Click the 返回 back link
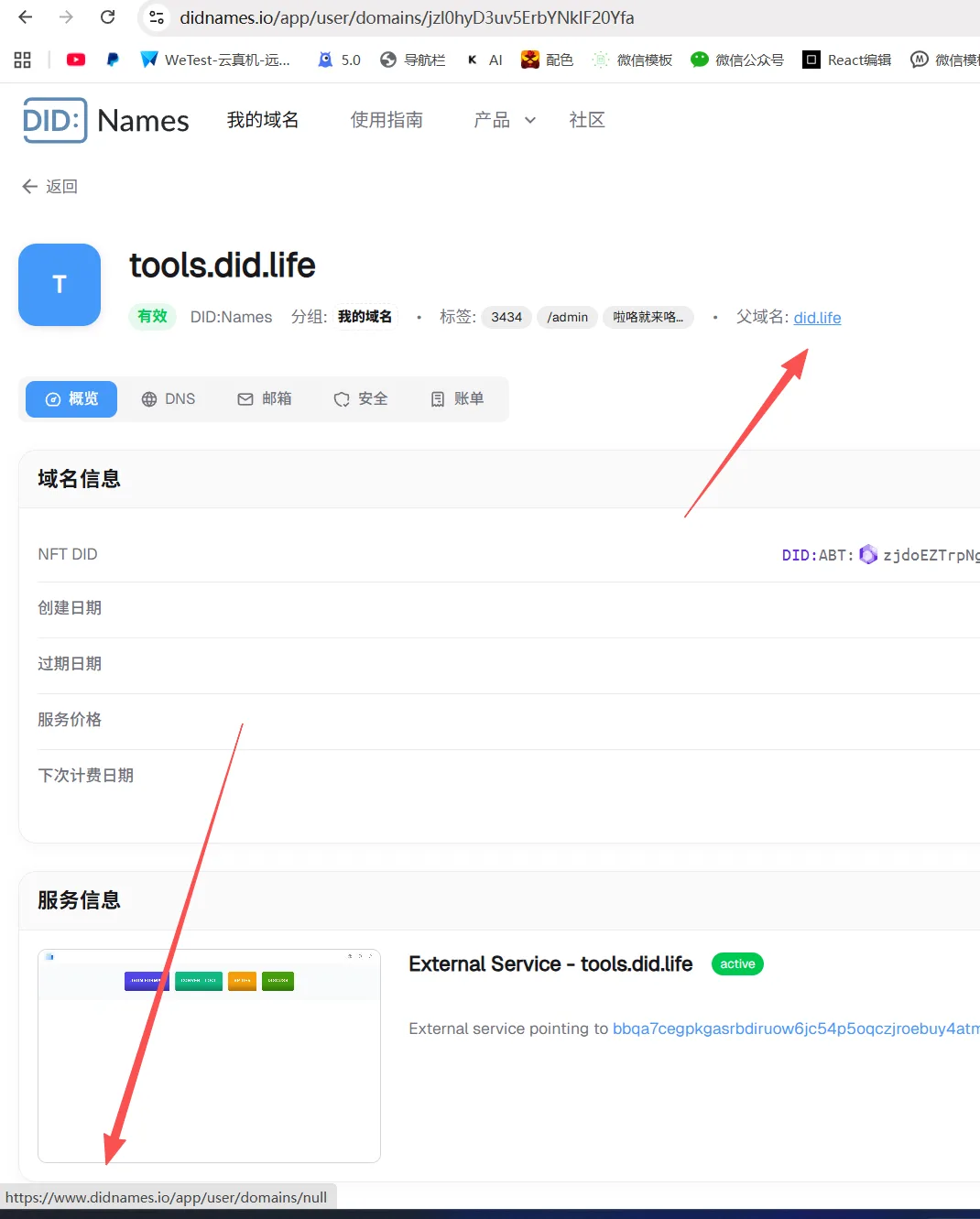 pyautogui.click(x=50, y=186)
